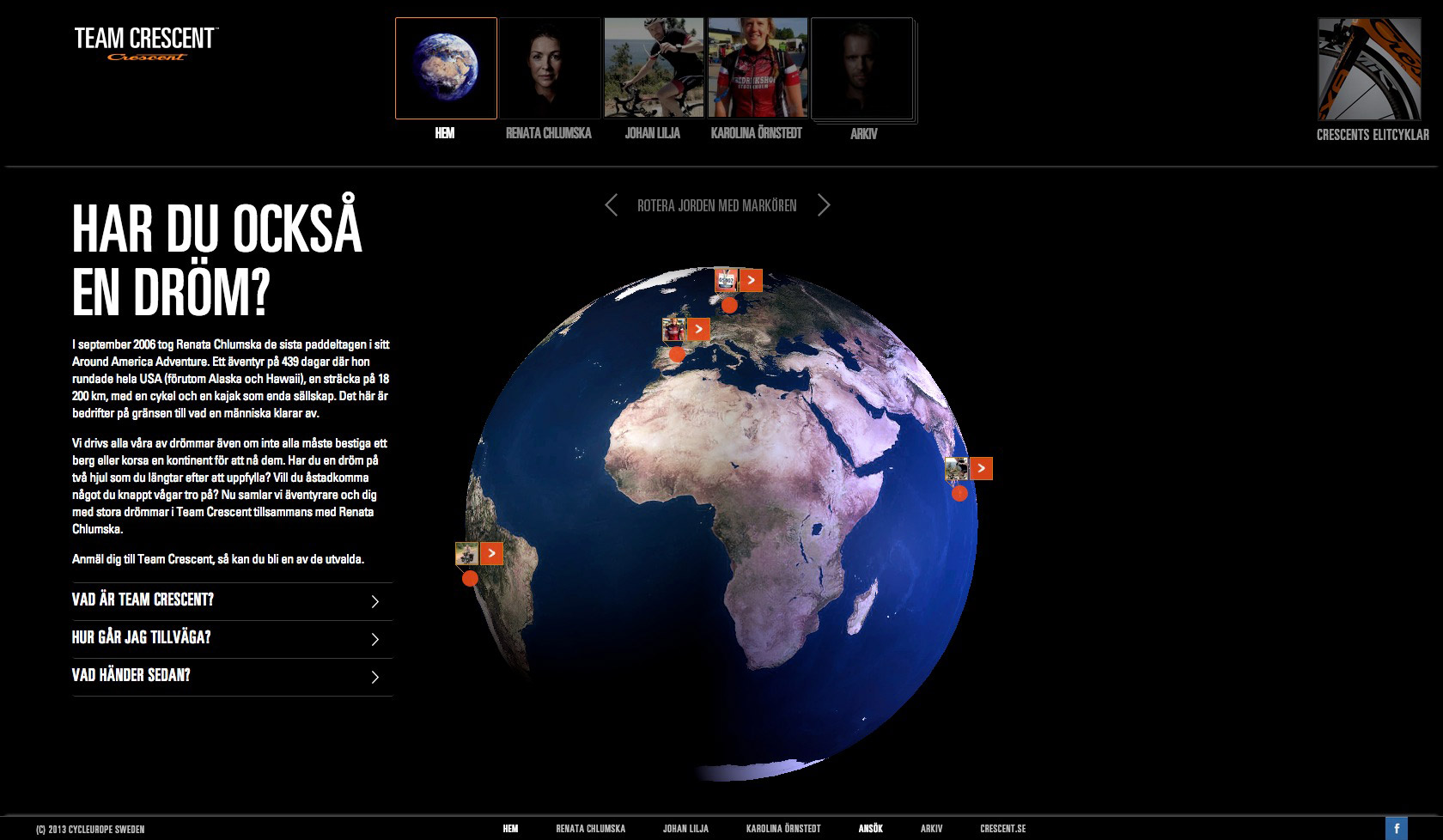Rotate globe with left arrow
1443x840 pixels.
point(612,205)
